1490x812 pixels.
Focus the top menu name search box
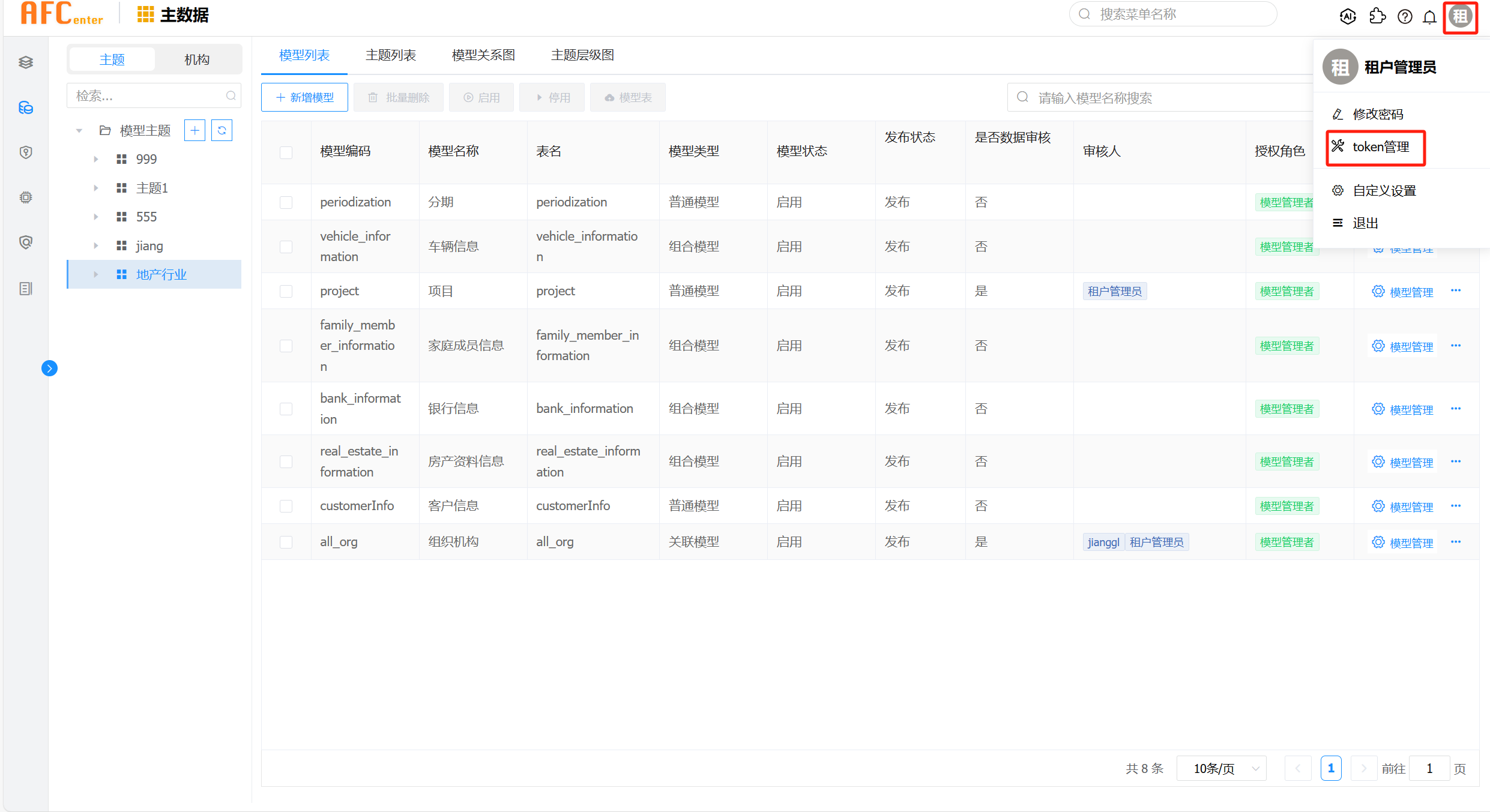coord(1173,14)
